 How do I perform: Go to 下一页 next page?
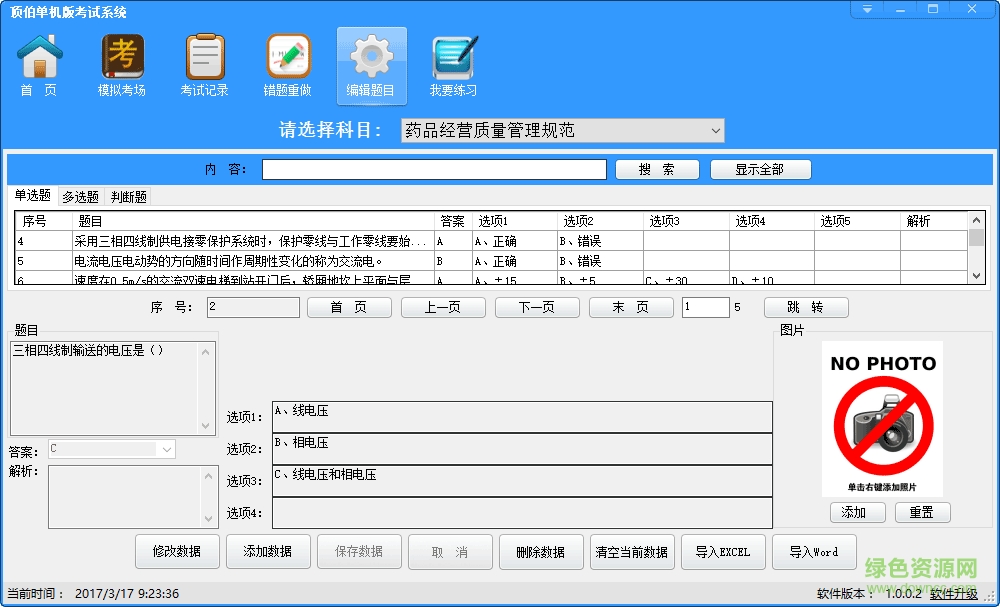[536, 308]
